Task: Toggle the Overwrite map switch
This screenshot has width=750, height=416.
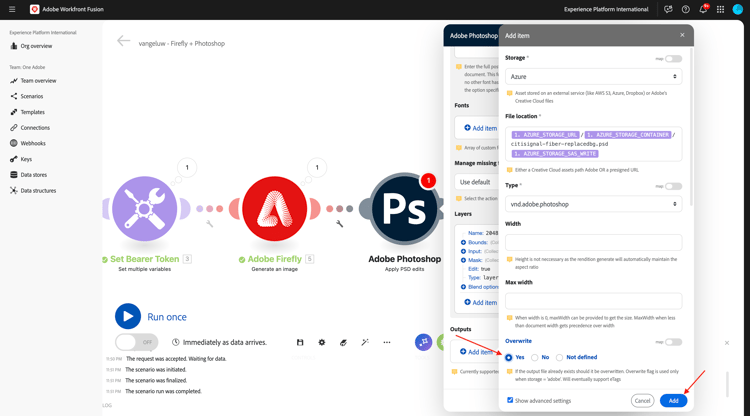Action: point(673,342)
